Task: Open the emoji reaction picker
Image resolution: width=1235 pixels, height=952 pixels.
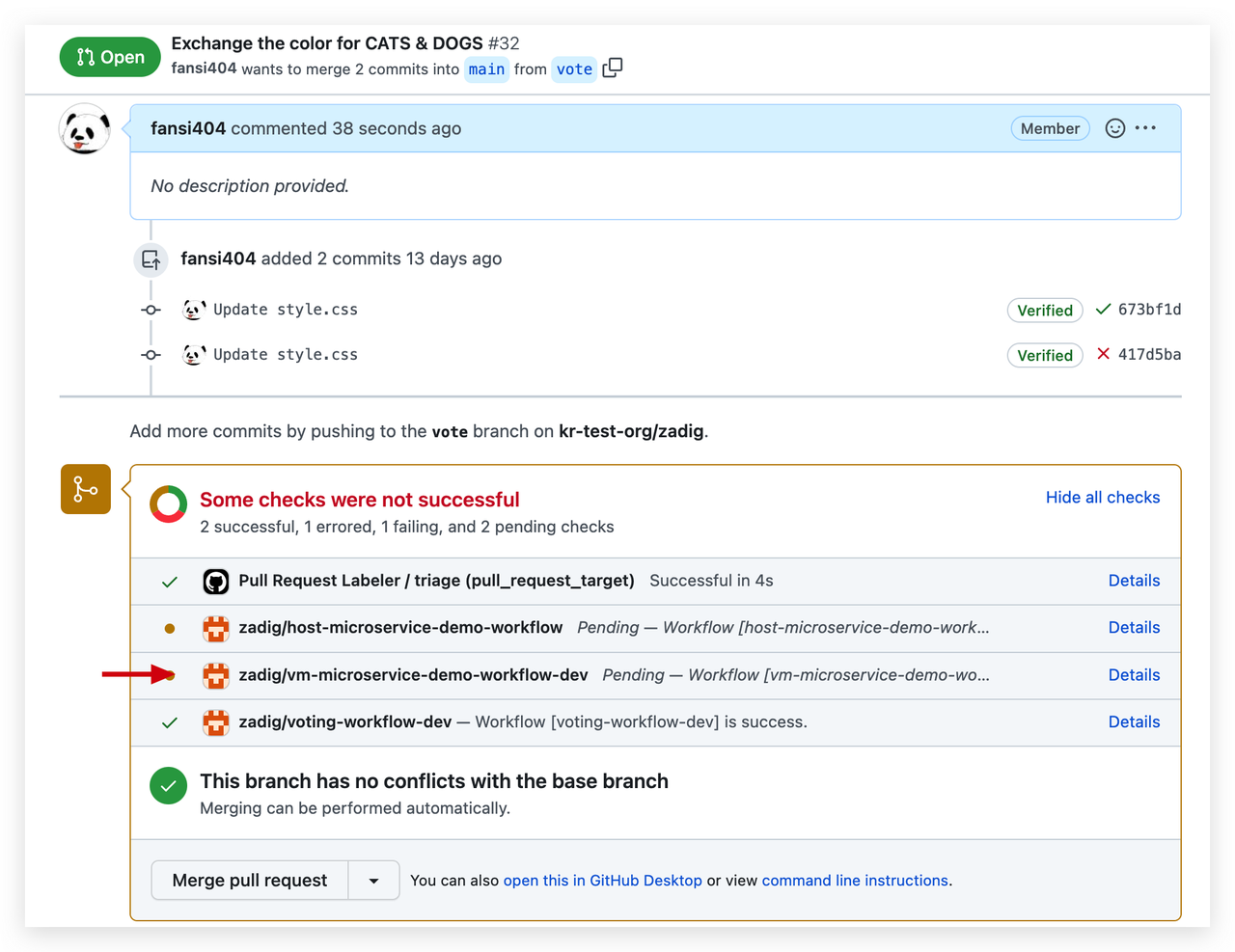Action: [x=1114, y=128]
